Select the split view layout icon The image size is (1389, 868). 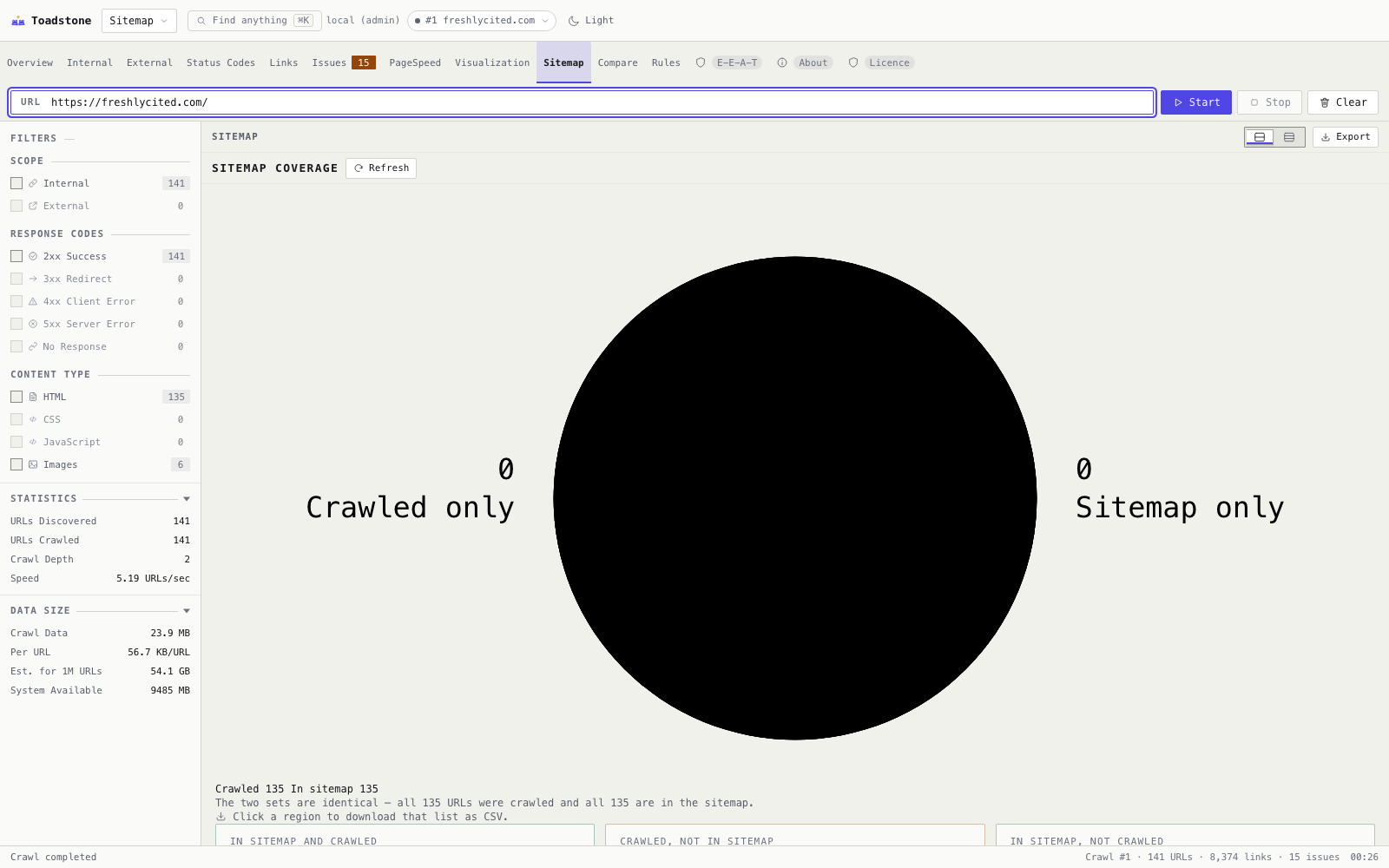(1260, 137)
